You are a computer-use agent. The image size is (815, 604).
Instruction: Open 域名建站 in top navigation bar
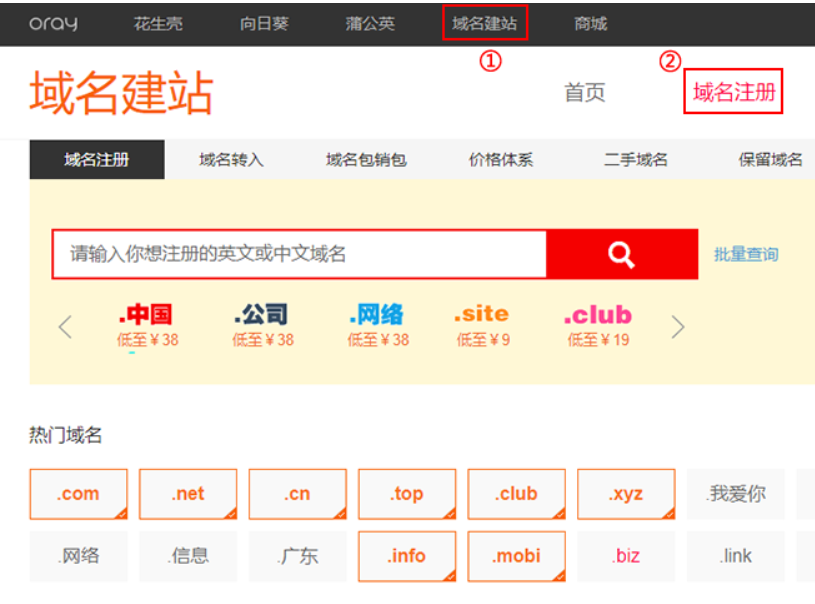(484, 23)
